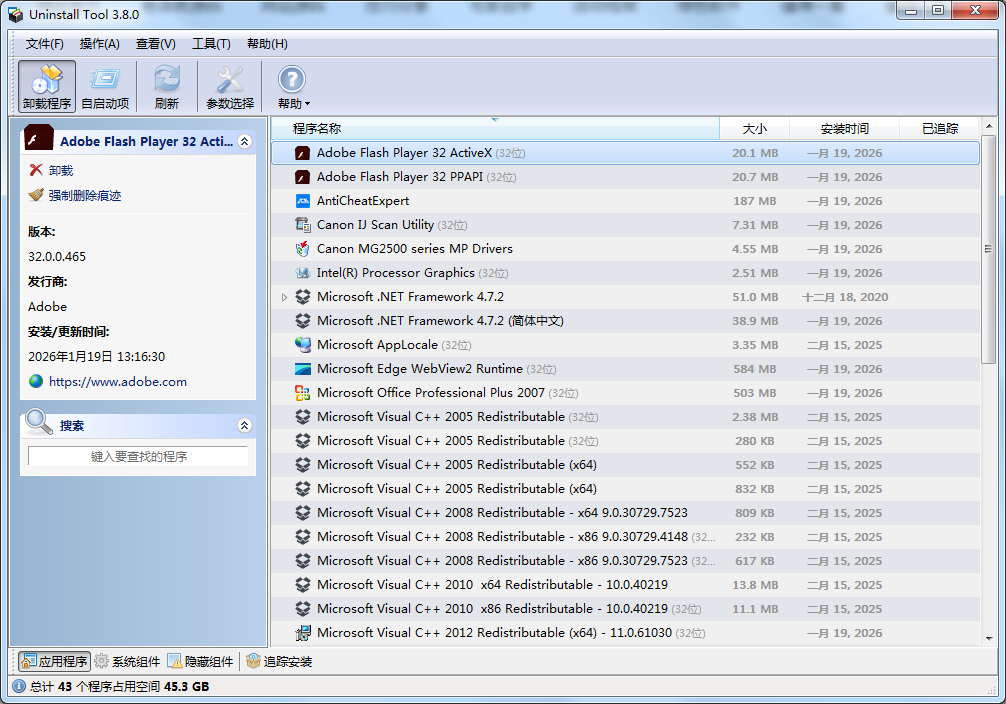Image resolution: width=1006 pixels, height=704 pixels.
Task: Open the Help toolbar dropdown (帮助)
Action: tap(292, 87)
